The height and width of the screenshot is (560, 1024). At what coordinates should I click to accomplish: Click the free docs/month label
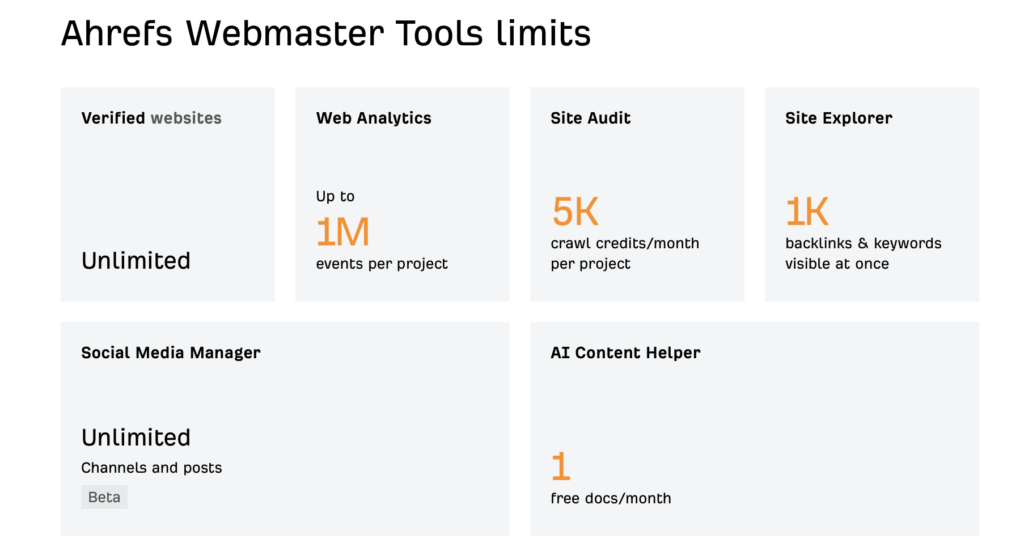click(611, 499)
